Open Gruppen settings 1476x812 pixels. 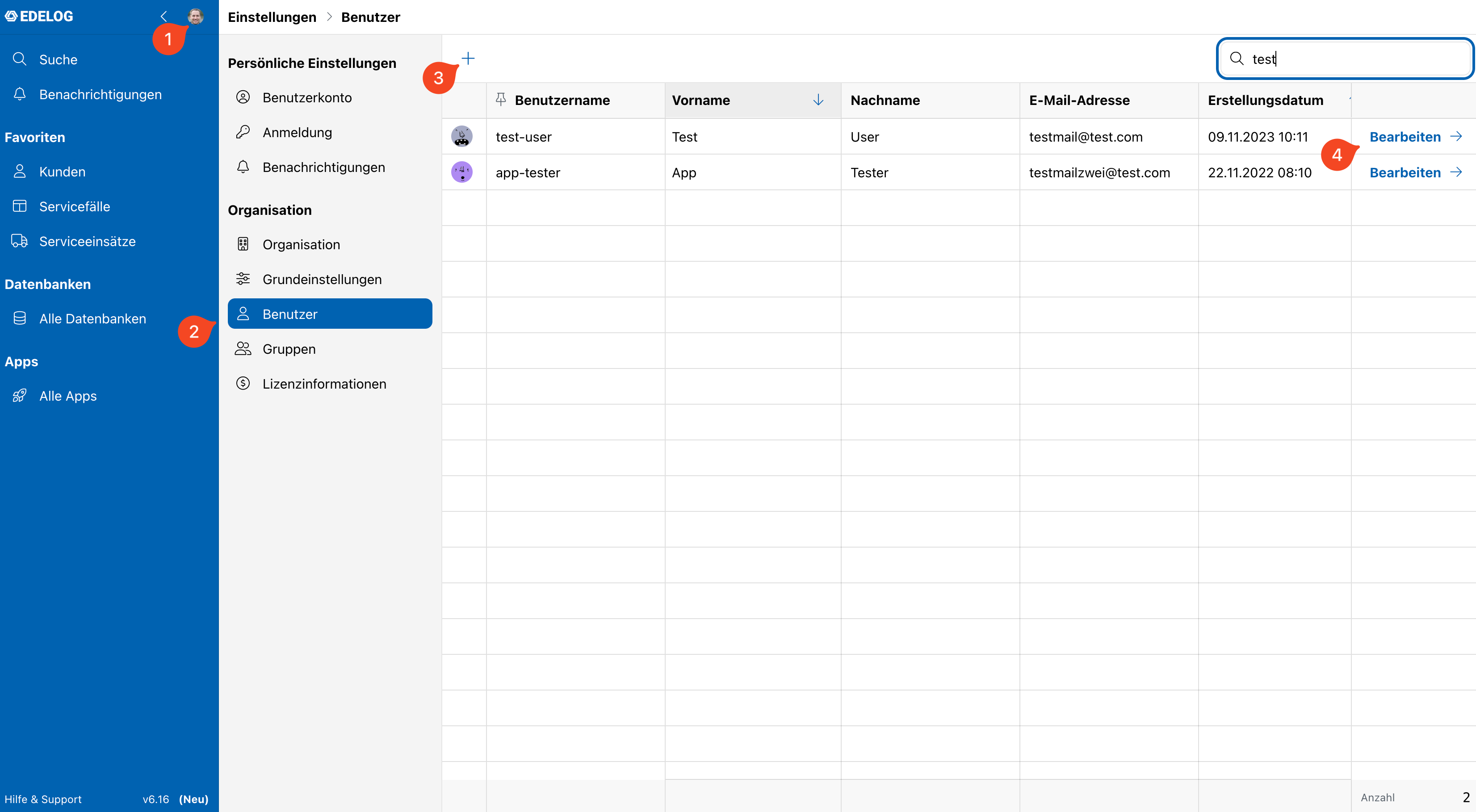(x=330, y=349)
